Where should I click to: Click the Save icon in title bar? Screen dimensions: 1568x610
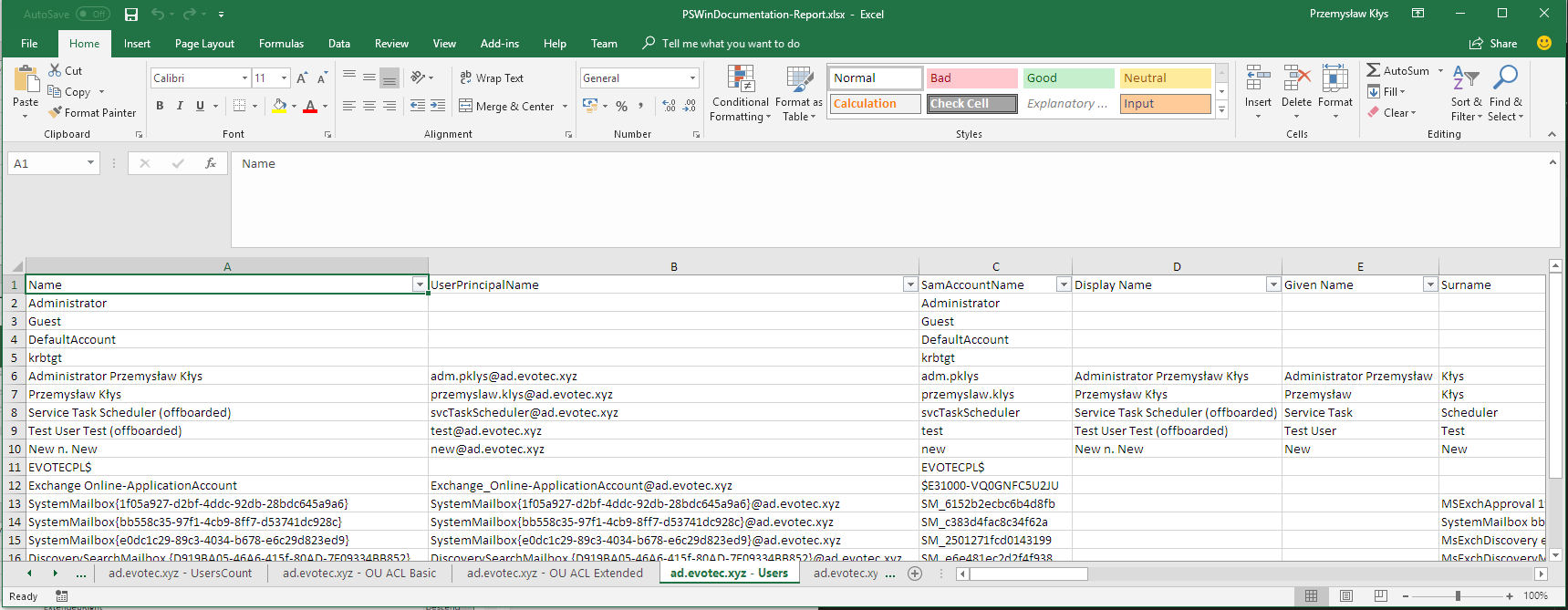[131, 15]
